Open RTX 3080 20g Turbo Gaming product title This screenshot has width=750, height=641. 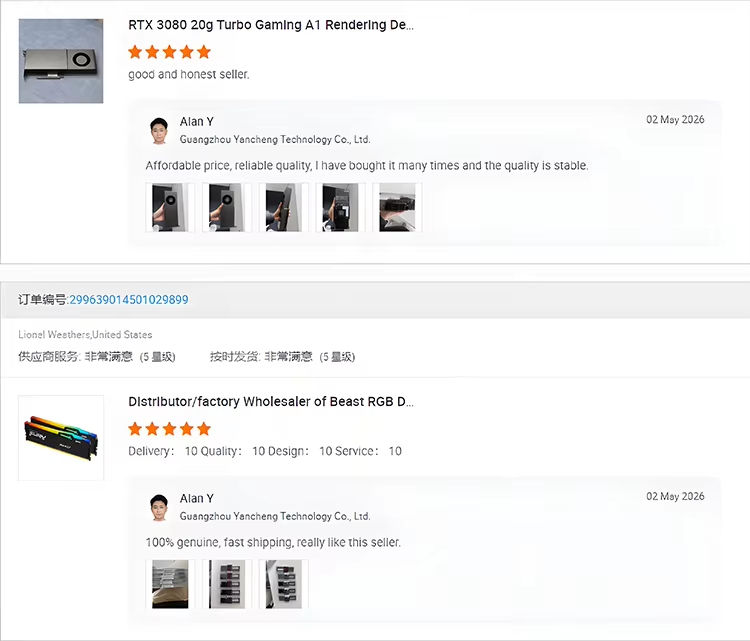tap(271, 25)
